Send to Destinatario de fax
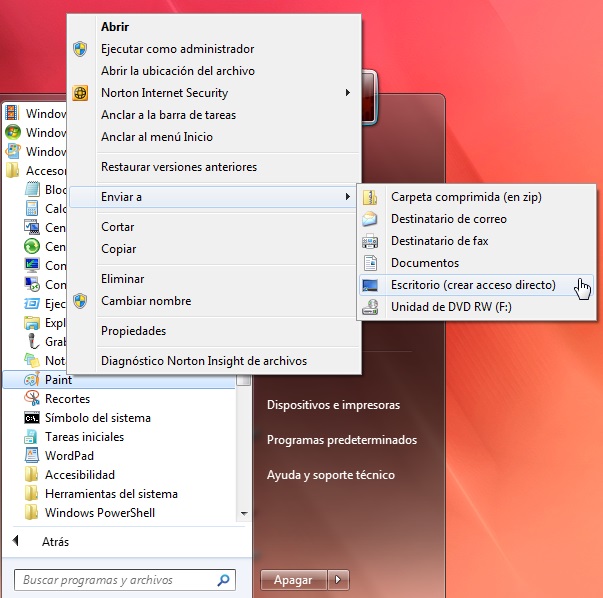This screenshot has height=598, width=603. click(x=476, y=241)
